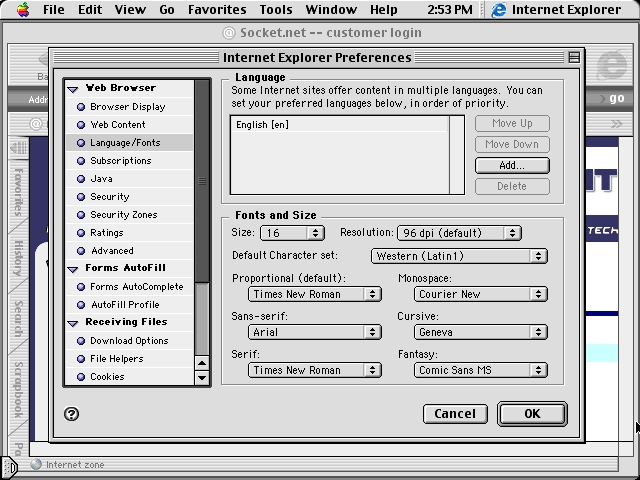
Task: Open the Help menu
Action: pyautogui.click(x=384, y=9)
